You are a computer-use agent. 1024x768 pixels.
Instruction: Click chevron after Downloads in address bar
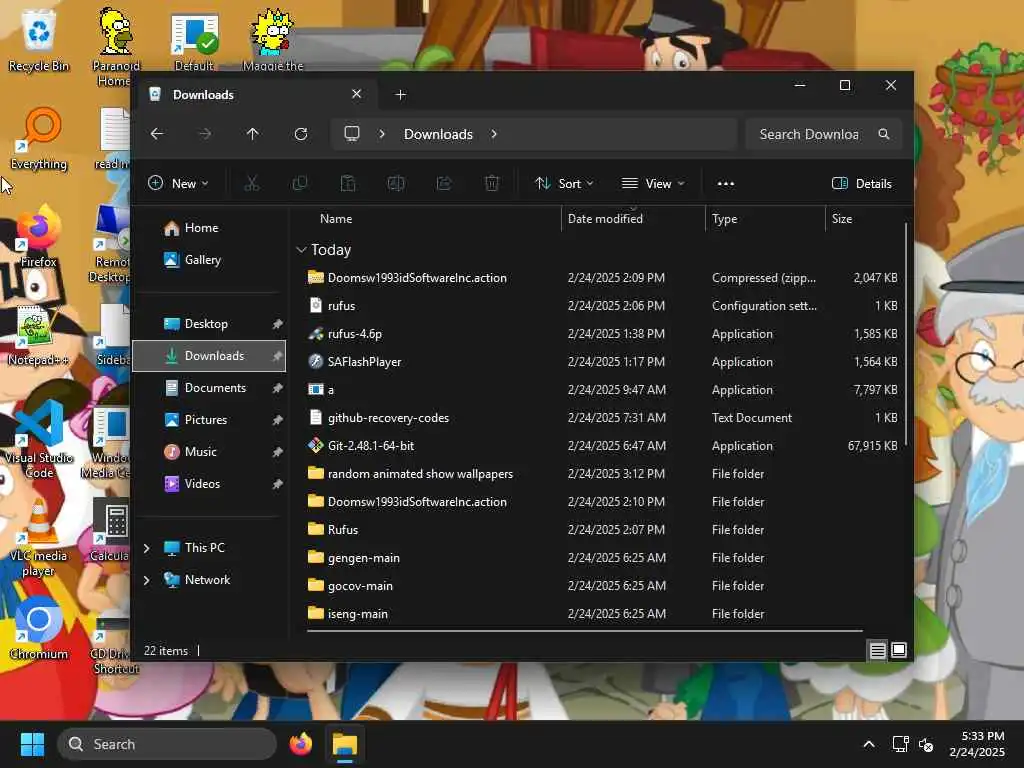coord(494,134)
